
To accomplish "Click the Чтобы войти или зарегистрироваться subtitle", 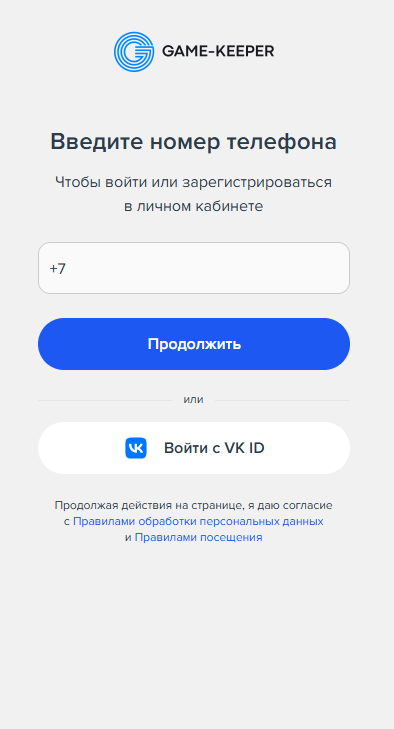I will 194,182.
